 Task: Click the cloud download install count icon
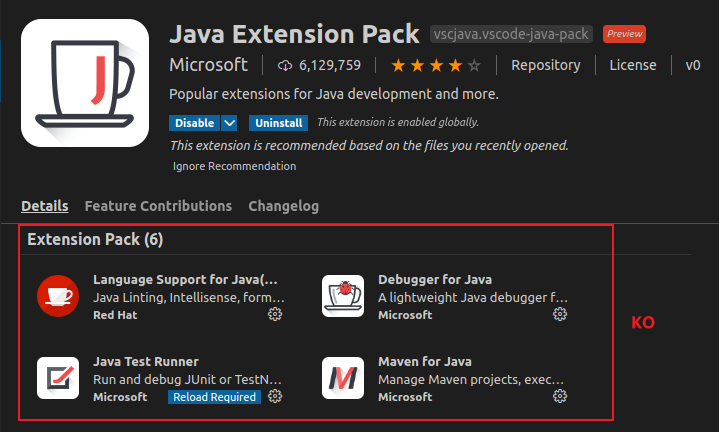click(x=285, y=66)
